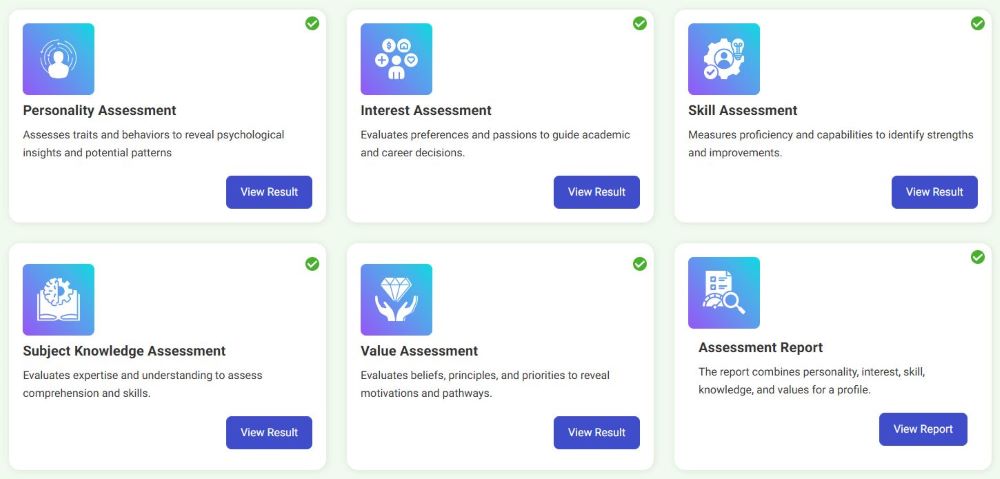Click the green checkmark on Interest Assessment
Image resolution: width=1000 pixels, height=479 pixels.
coord(640,23)
